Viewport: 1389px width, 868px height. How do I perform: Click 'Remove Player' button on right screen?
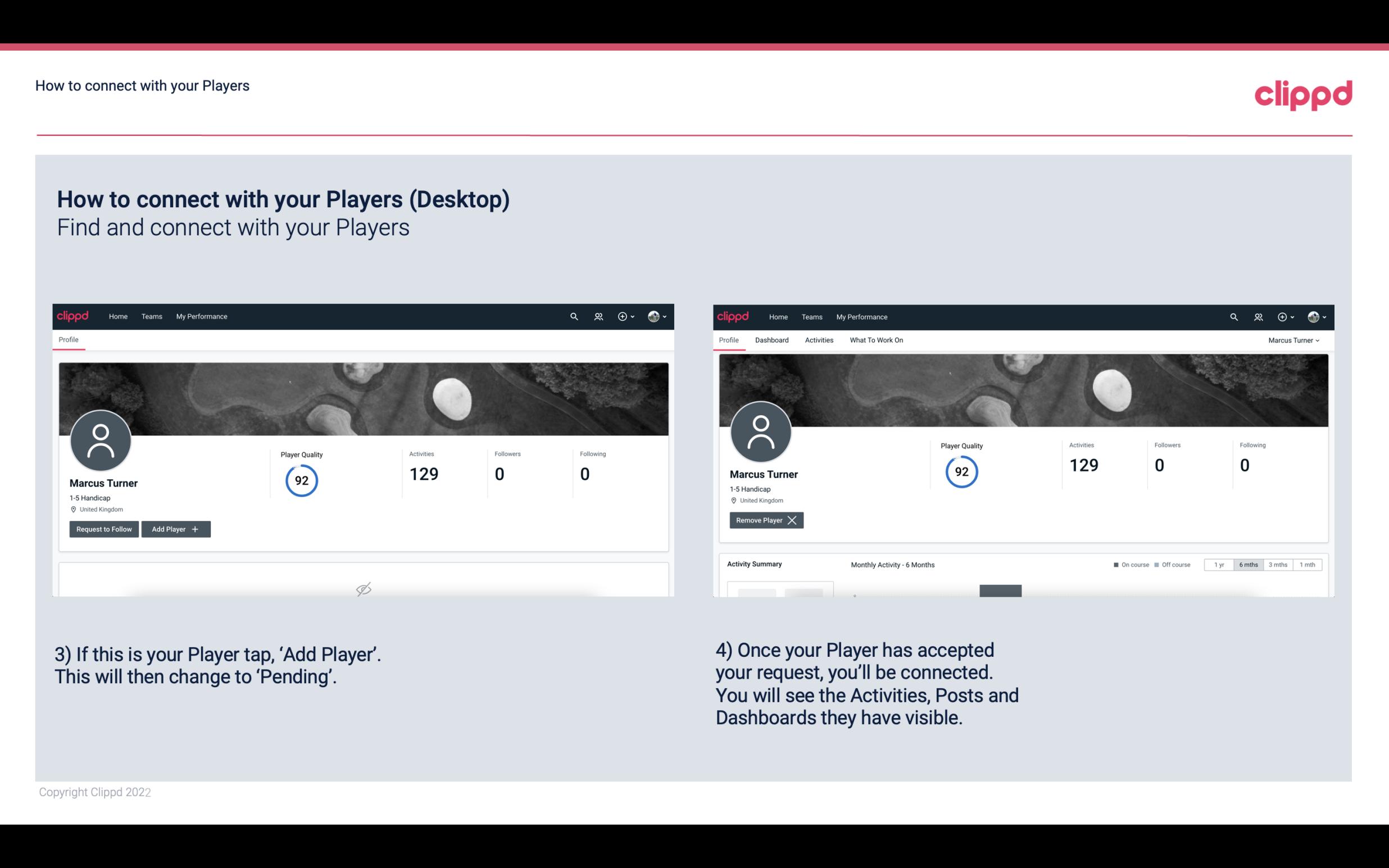[x=765, y=520]
